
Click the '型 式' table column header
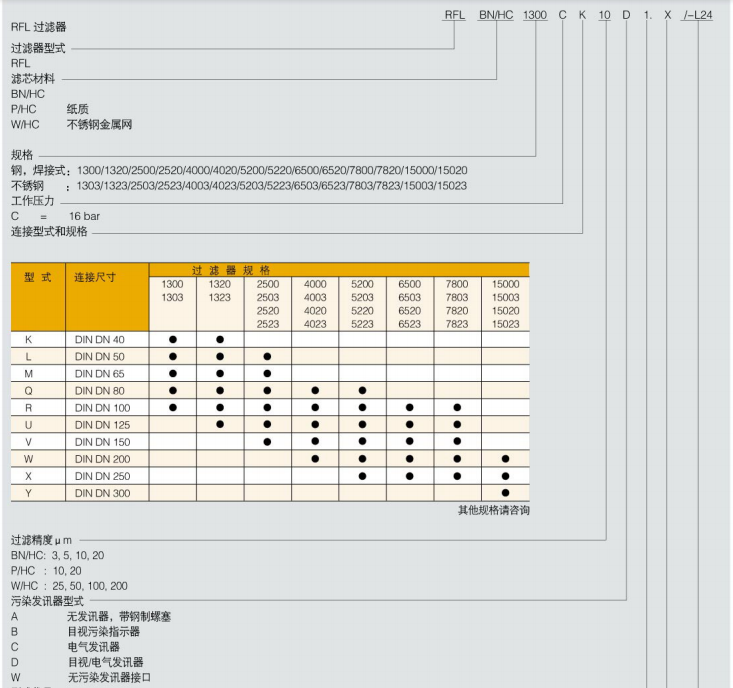38,277
